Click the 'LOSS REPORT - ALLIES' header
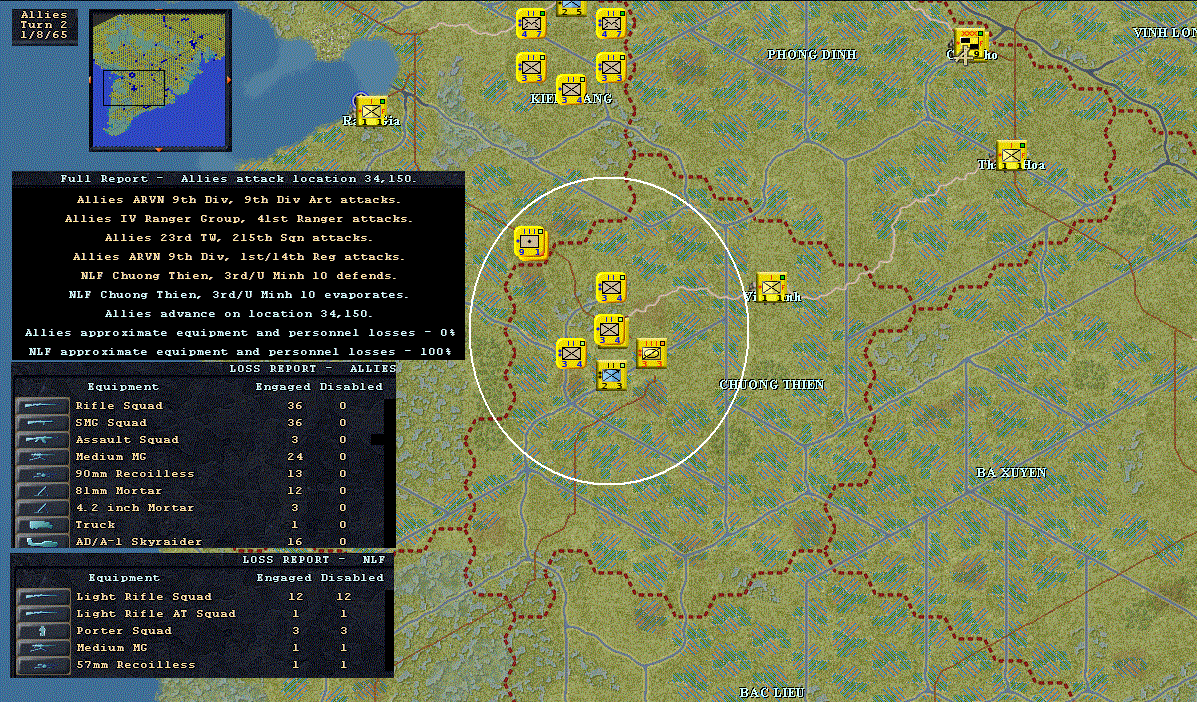The image size is (1197, 702). click(313, 369)
